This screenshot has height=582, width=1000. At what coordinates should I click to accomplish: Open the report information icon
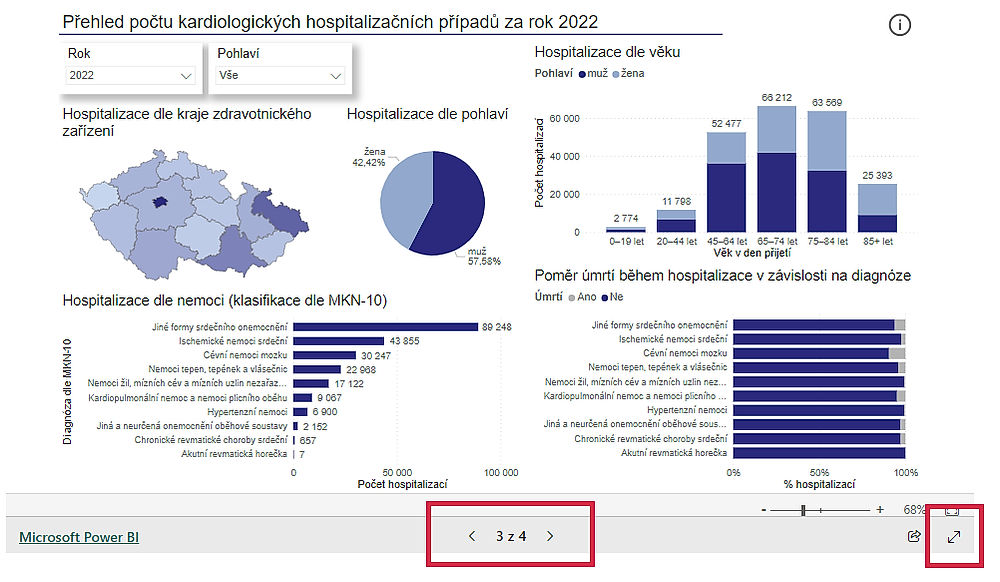click(x=900, y=25)
